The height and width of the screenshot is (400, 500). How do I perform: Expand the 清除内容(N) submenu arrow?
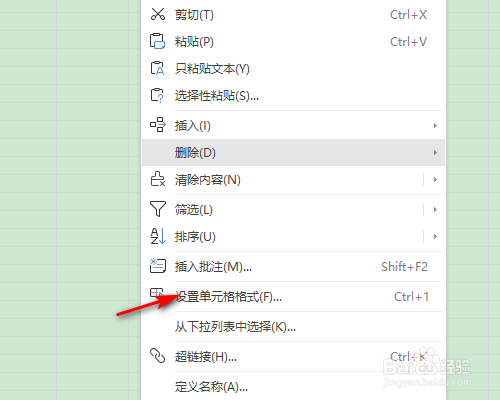pyautogui.click(x=435, y=179)
